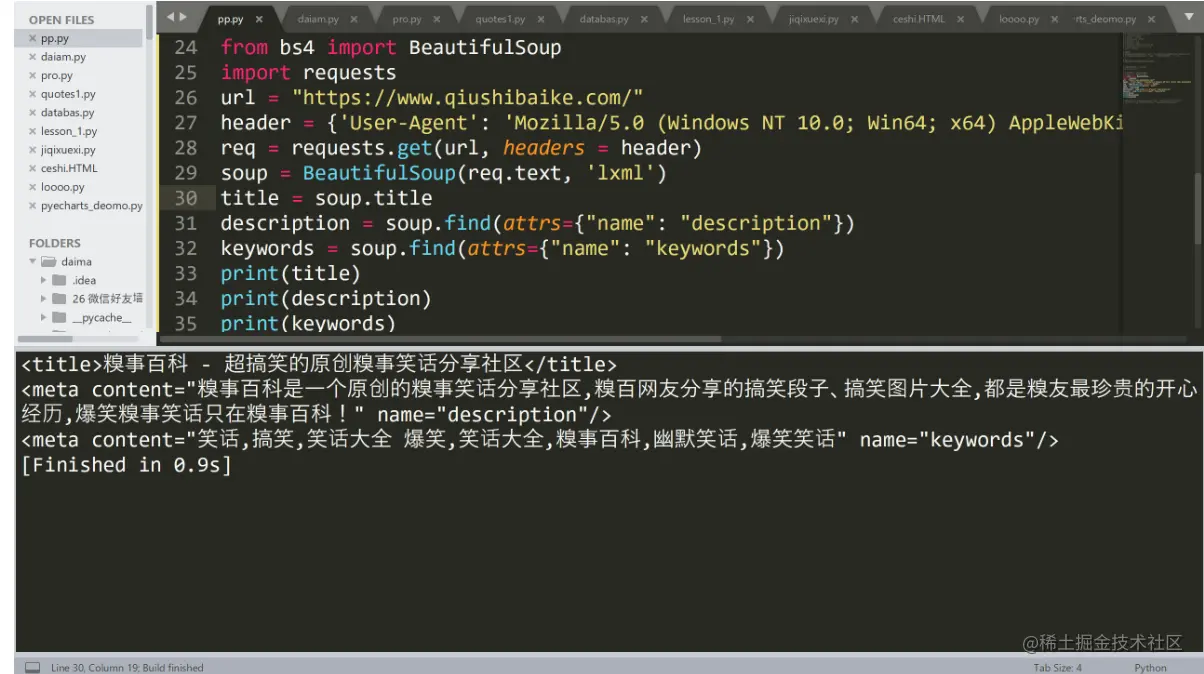This screenshot has width=1204, height=674.
Task: Click 'print(description)' on line 34
Action: 326,298
